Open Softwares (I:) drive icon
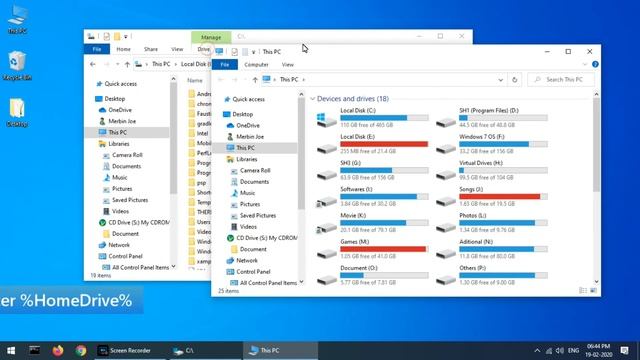Screen dimensions: 640x360 tap(327, 201)
